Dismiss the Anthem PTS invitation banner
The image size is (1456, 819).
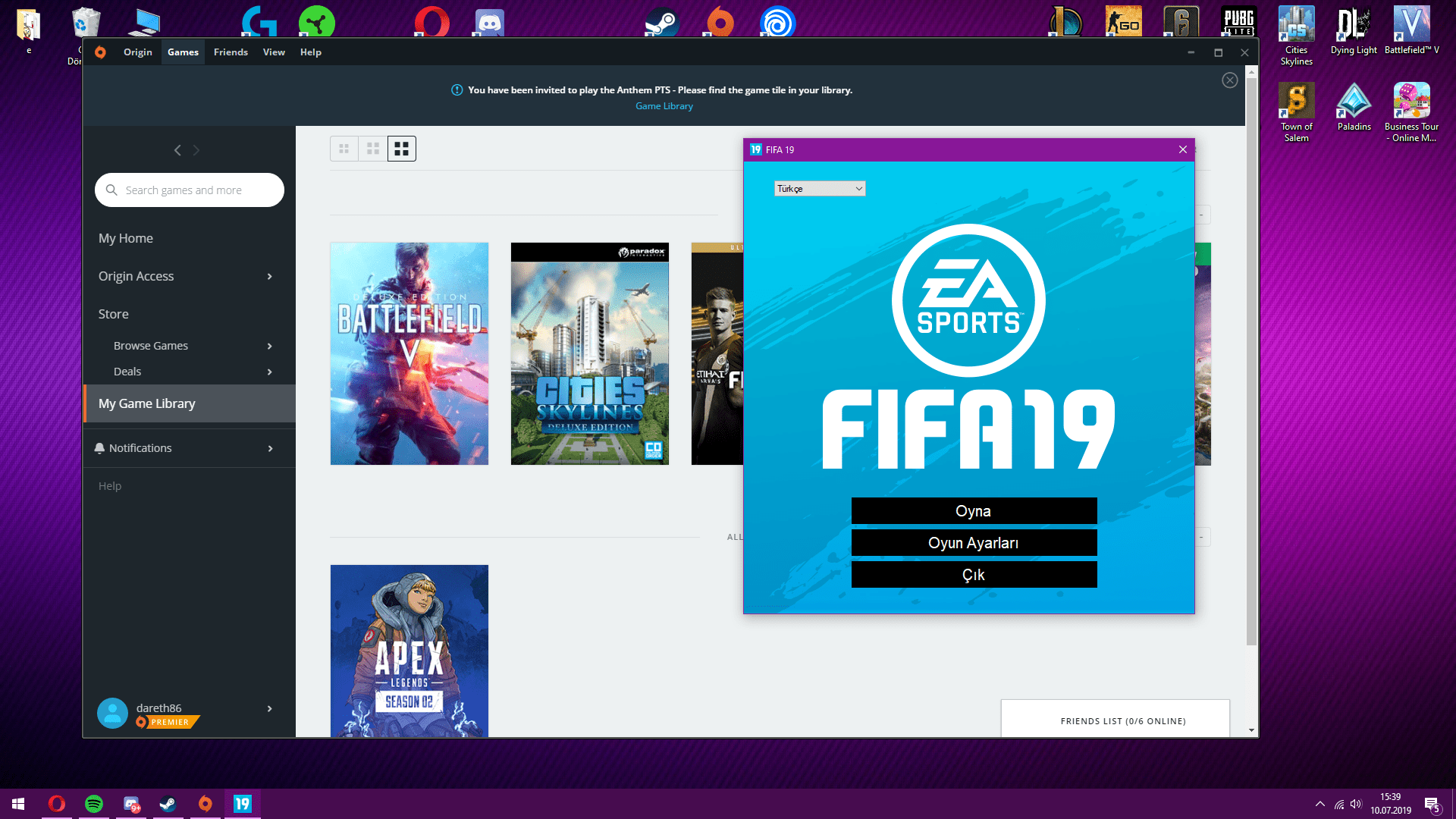pos(1229,80)
